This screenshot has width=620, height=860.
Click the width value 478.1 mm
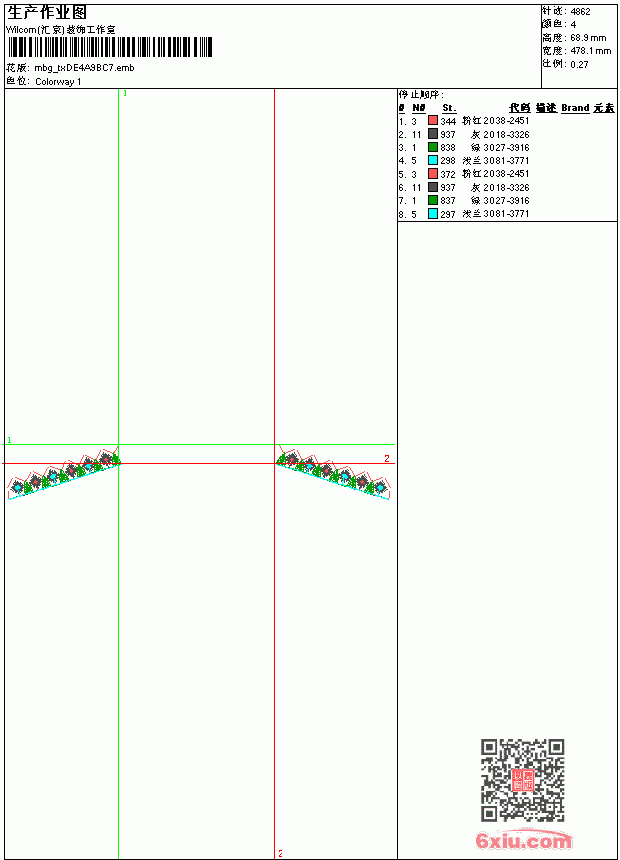[x=590, y=51]
